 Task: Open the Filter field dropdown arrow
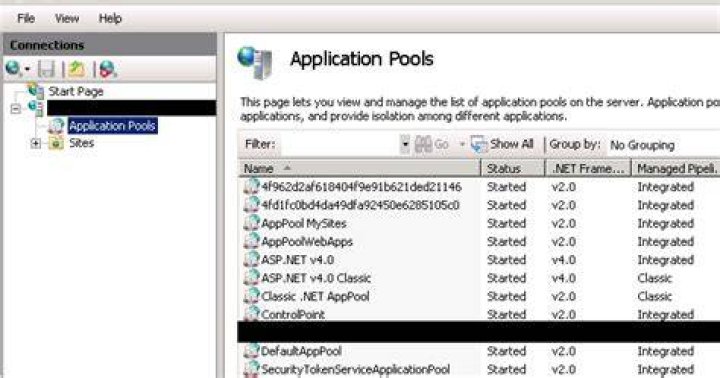(405, 144)
